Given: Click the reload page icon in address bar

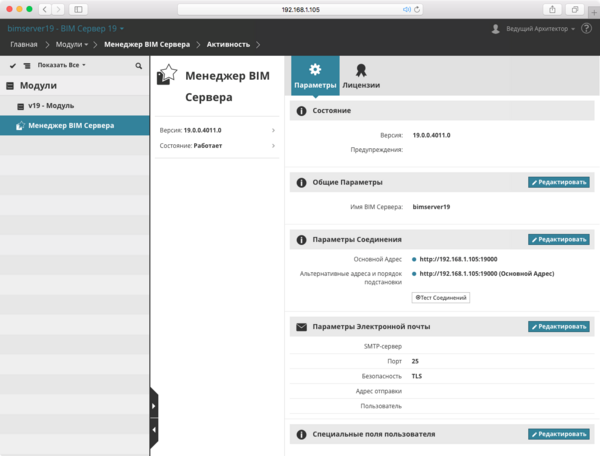Looking at the screenshot, I should (x=417, y=10).
